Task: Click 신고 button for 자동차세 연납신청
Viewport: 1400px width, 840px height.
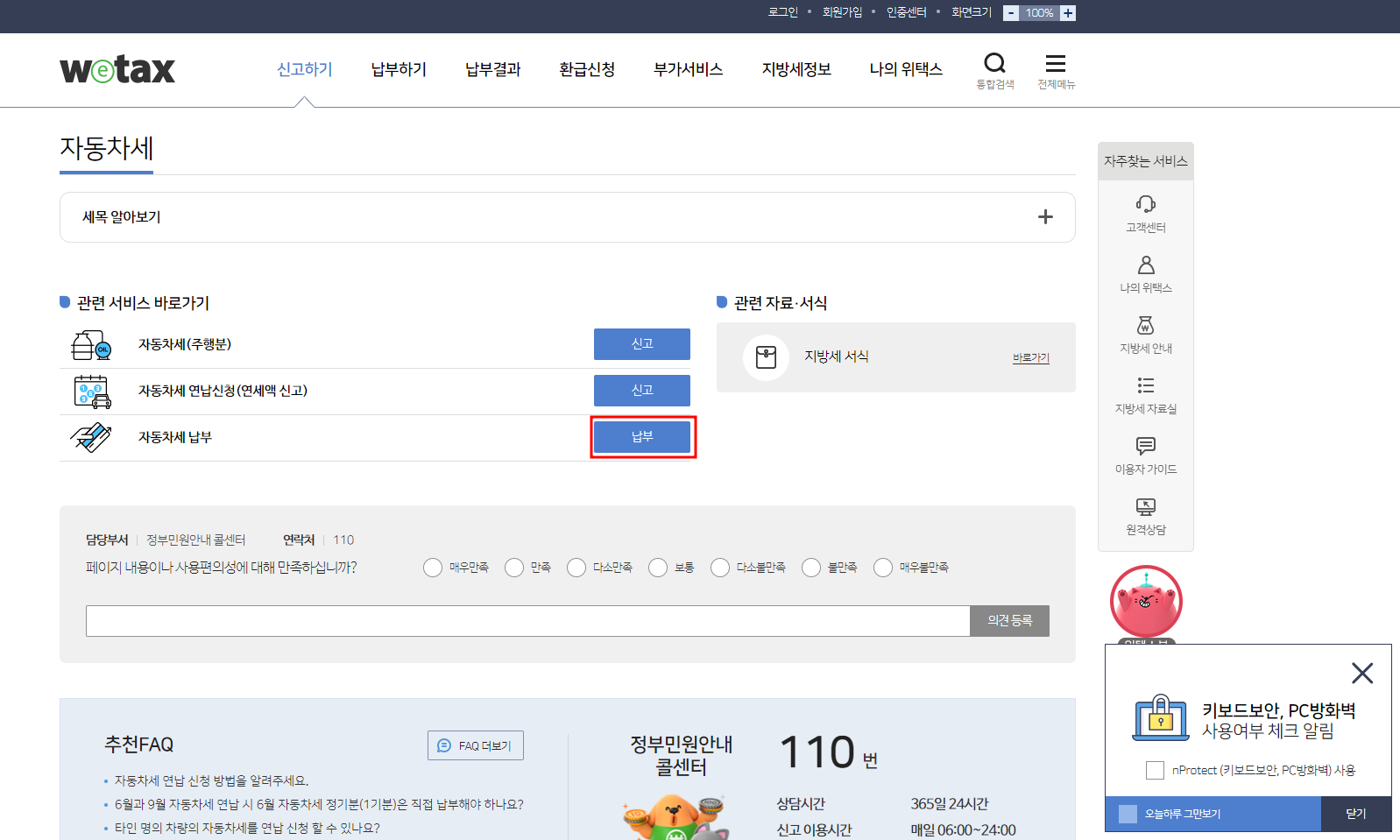Action: click(642, 391)
